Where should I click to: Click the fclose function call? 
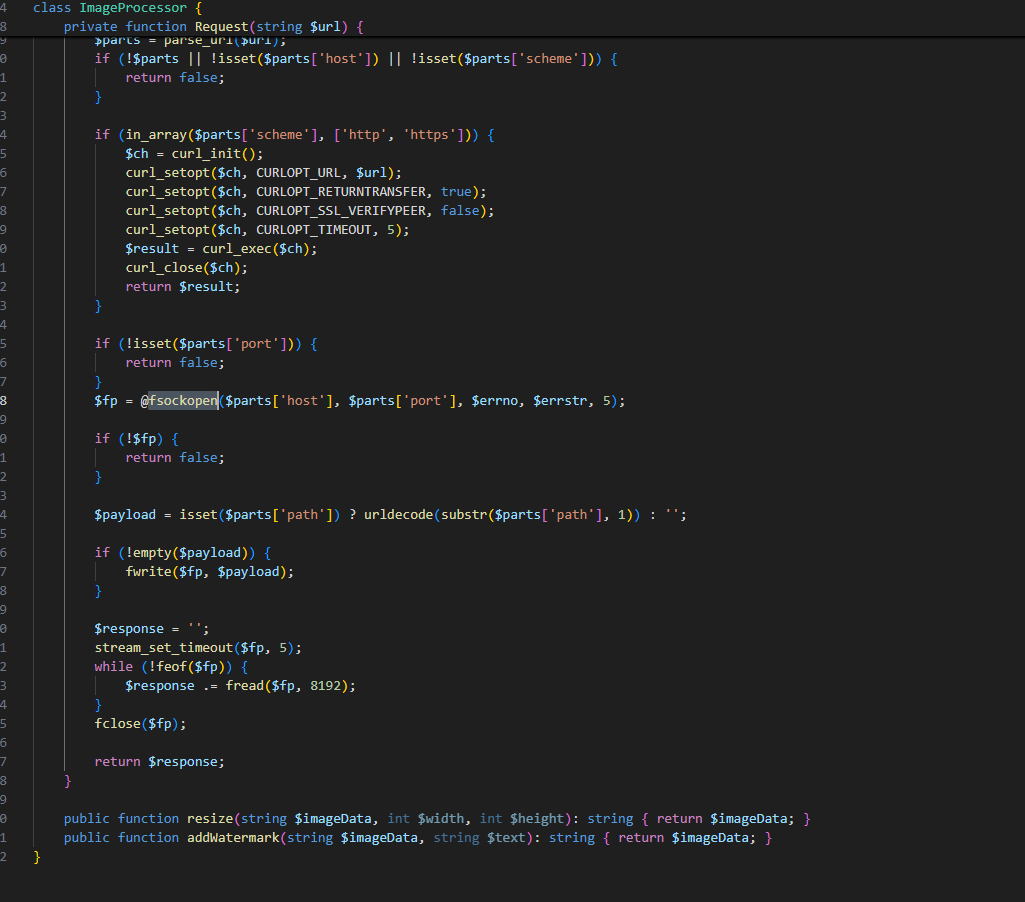coord(118,723)
